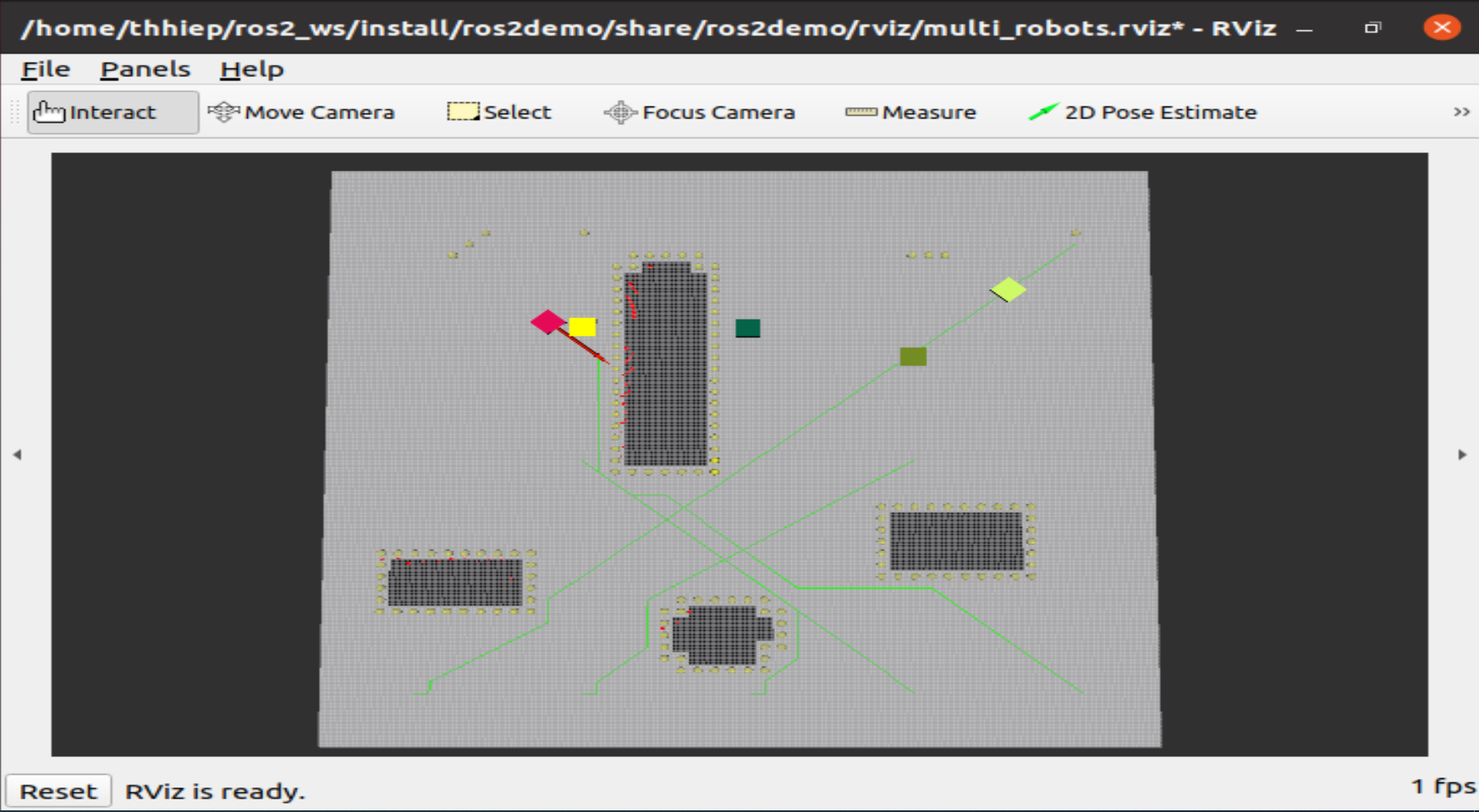This screenshot has height=812, width=1479.
Task: Open the Panels menu
Action: [145, 69]
